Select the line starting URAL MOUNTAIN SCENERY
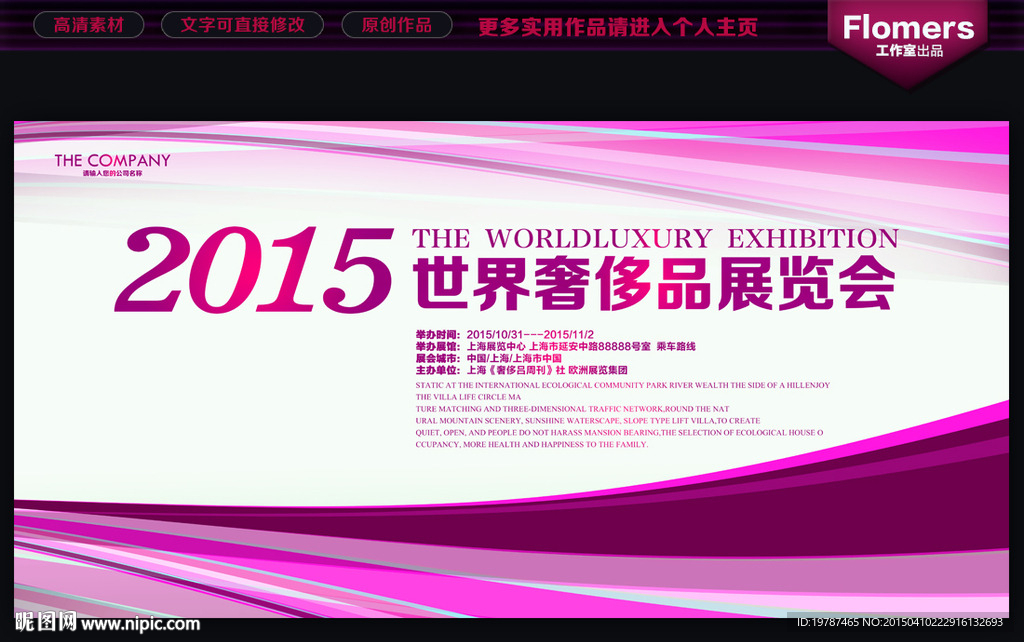Image resolution: width=1024 pixels, height=642 pixels. pyautogui.click(x=588, y=421)
